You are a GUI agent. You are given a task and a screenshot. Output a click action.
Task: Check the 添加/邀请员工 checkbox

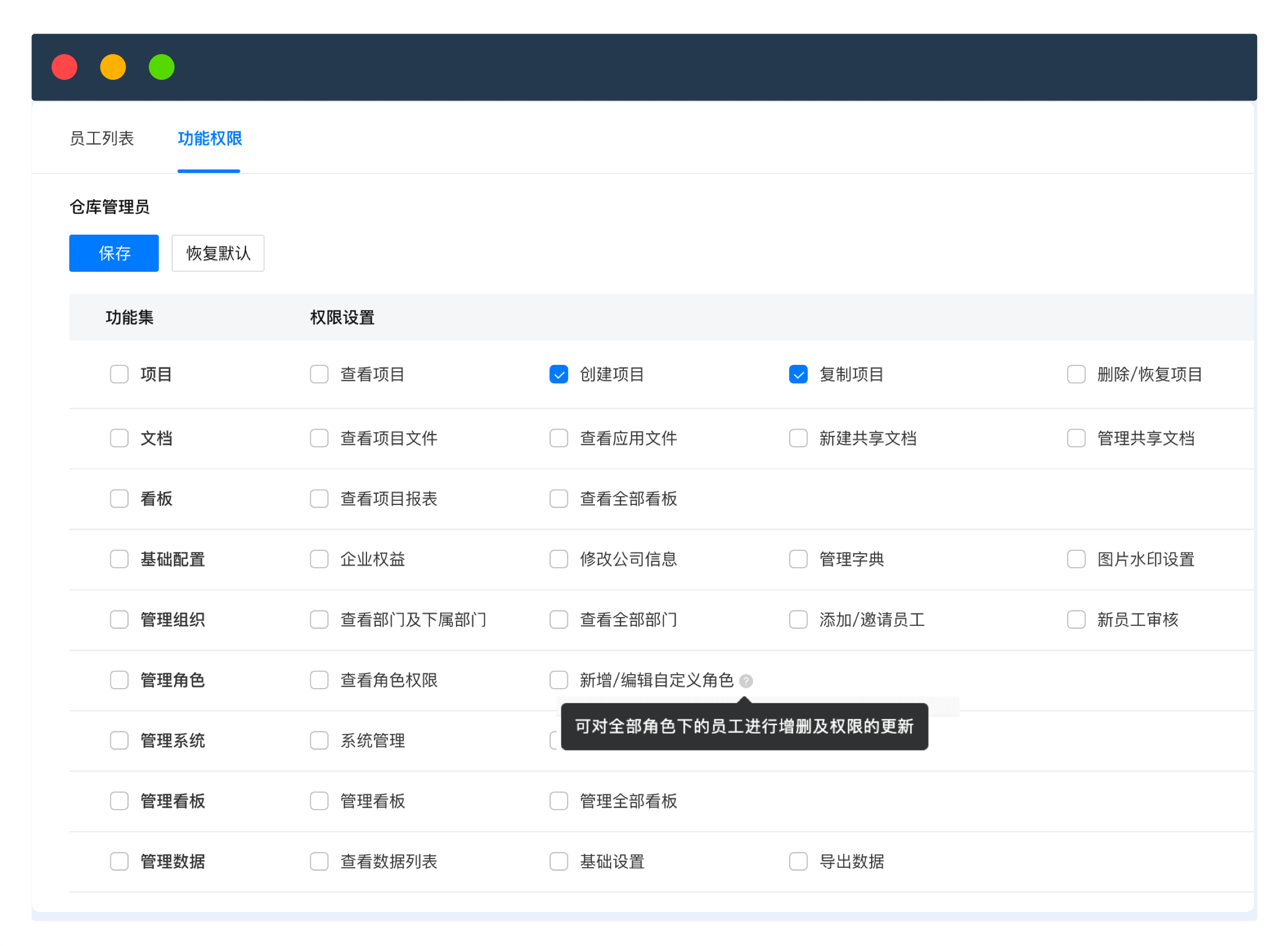click(x=798, y=620)
